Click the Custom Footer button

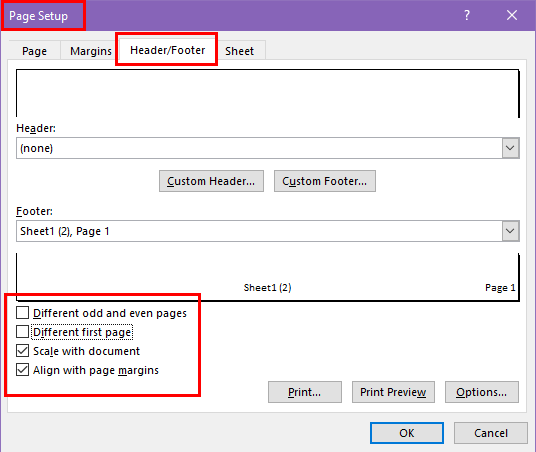coord(325,181)
